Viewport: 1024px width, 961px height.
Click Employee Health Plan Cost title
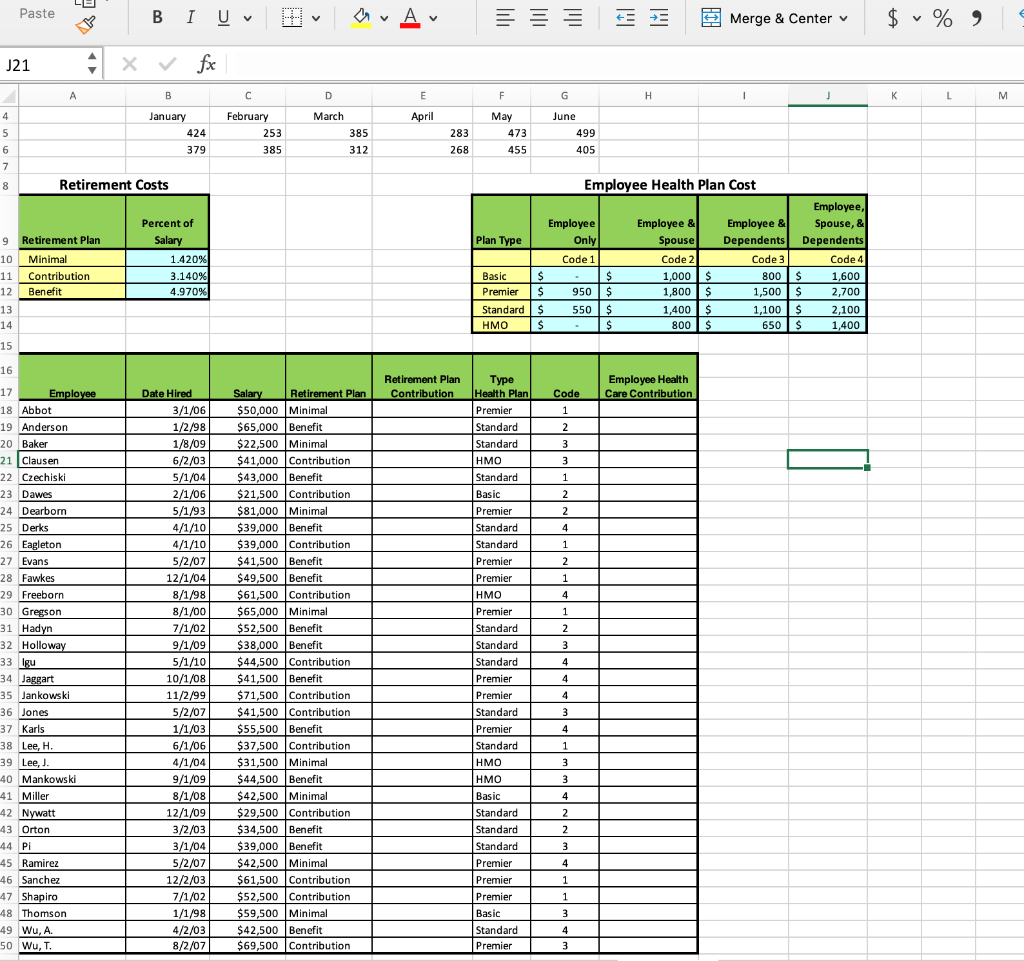coord(669,185)
